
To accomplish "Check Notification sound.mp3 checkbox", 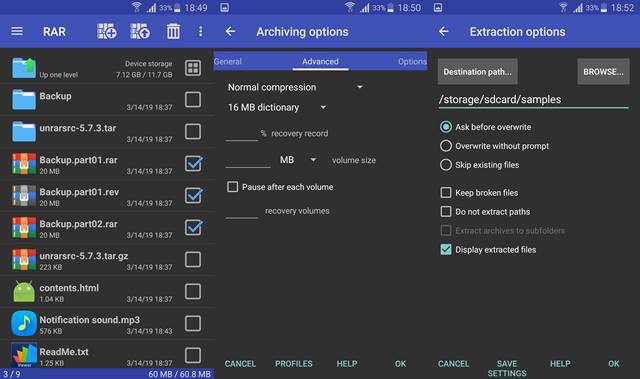I will (193, 323).
